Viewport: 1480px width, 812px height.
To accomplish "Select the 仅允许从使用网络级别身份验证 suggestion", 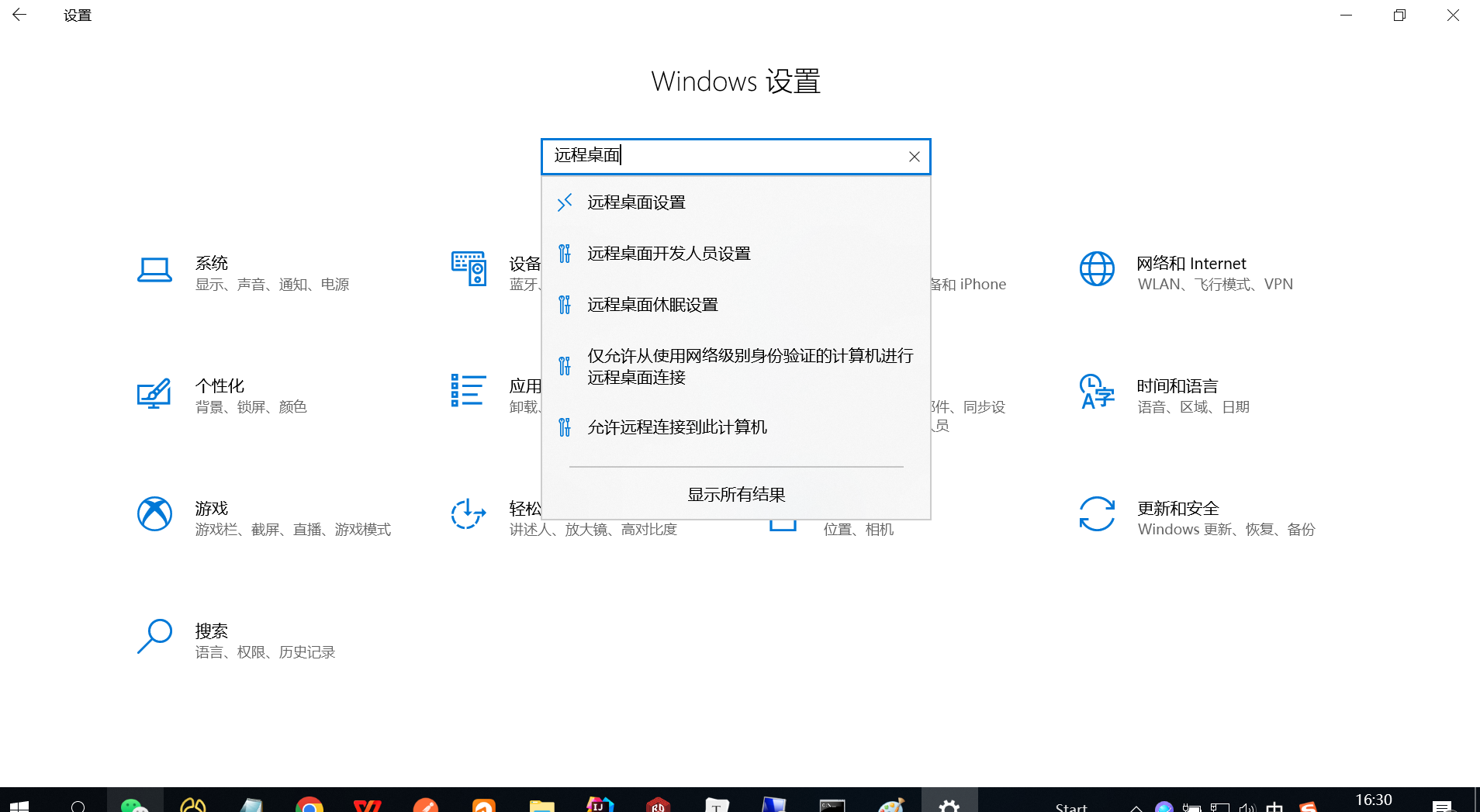I will pos(735,366).
